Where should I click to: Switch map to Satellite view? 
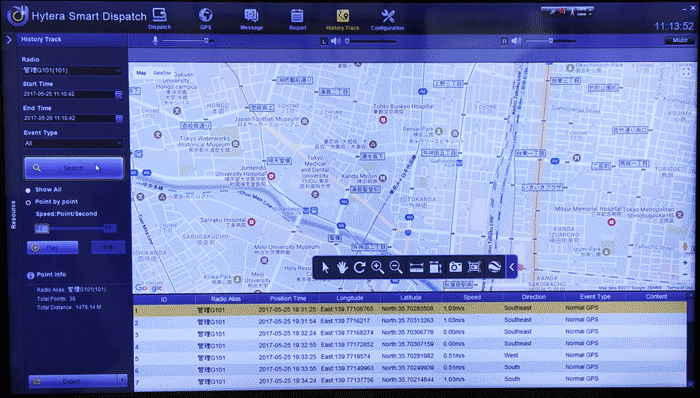162,73
